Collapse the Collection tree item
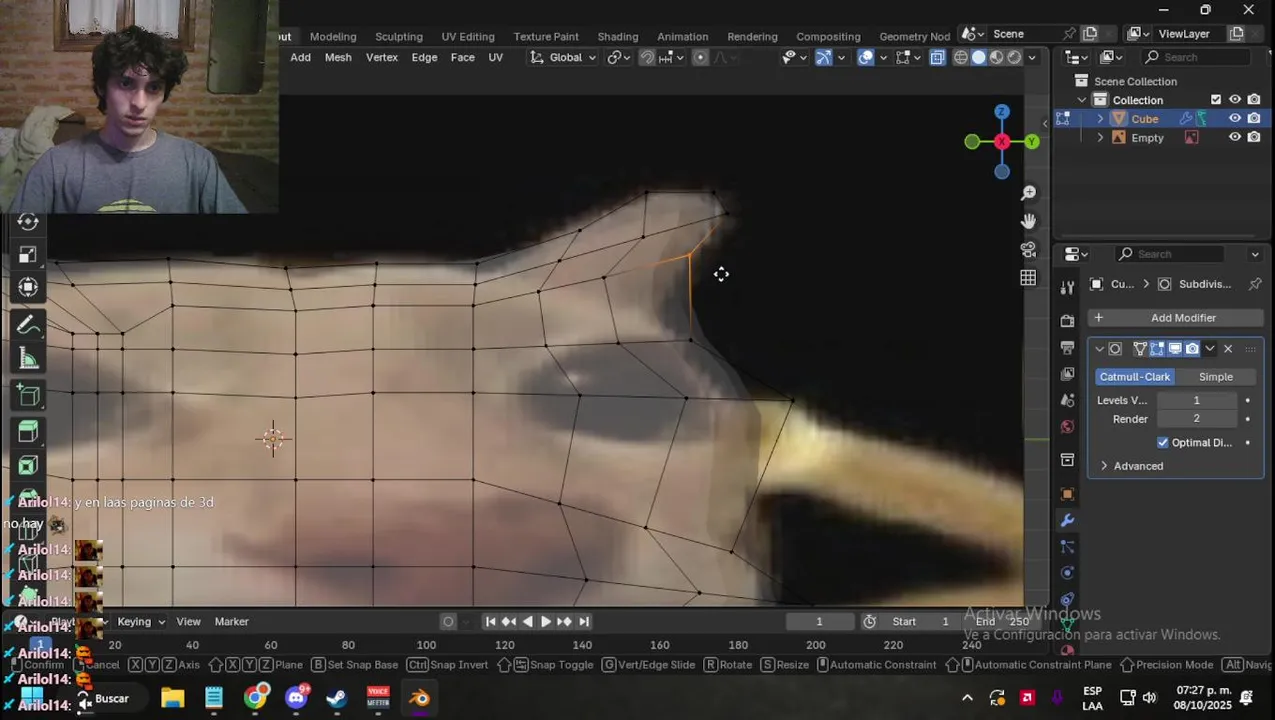 pyautogui.click(x=1082, y=100)
